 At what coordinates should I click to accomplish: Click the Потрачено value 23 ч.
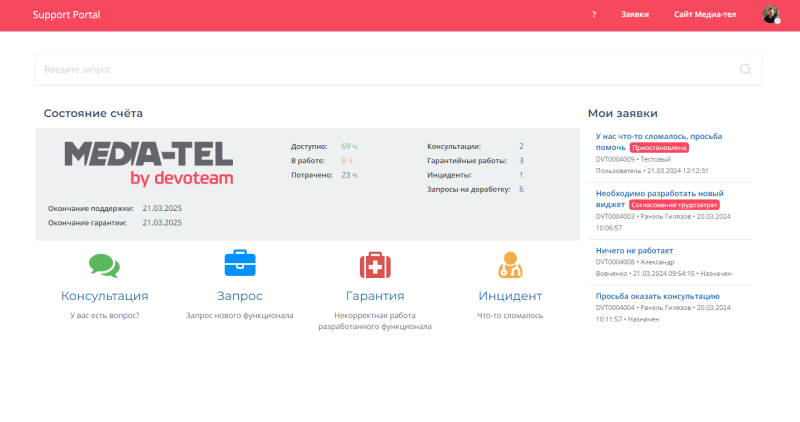tap(350, 175)
